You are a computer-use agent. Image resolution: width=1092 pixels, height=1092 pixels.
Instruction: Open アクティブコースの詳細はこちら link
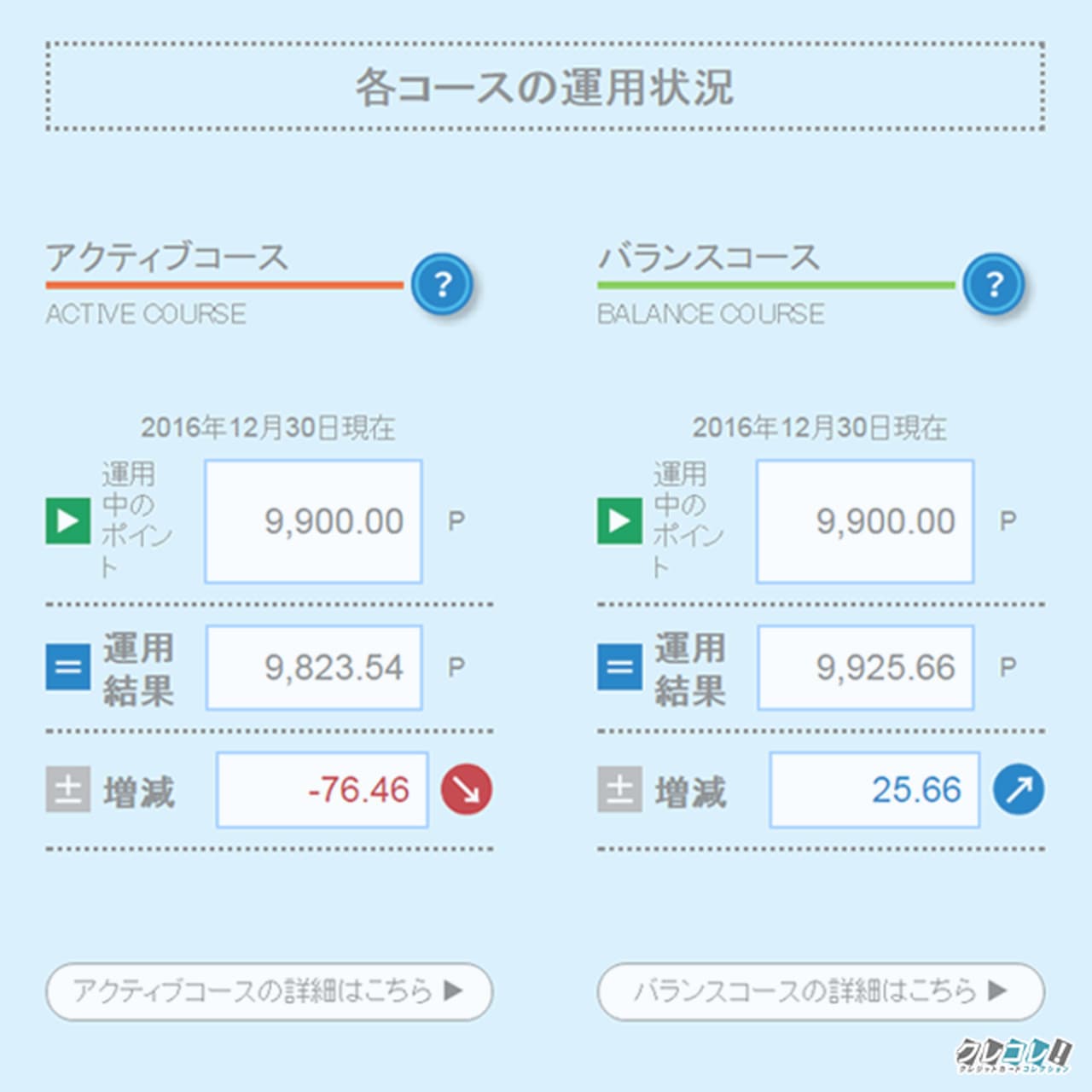(x=269, y=991)
